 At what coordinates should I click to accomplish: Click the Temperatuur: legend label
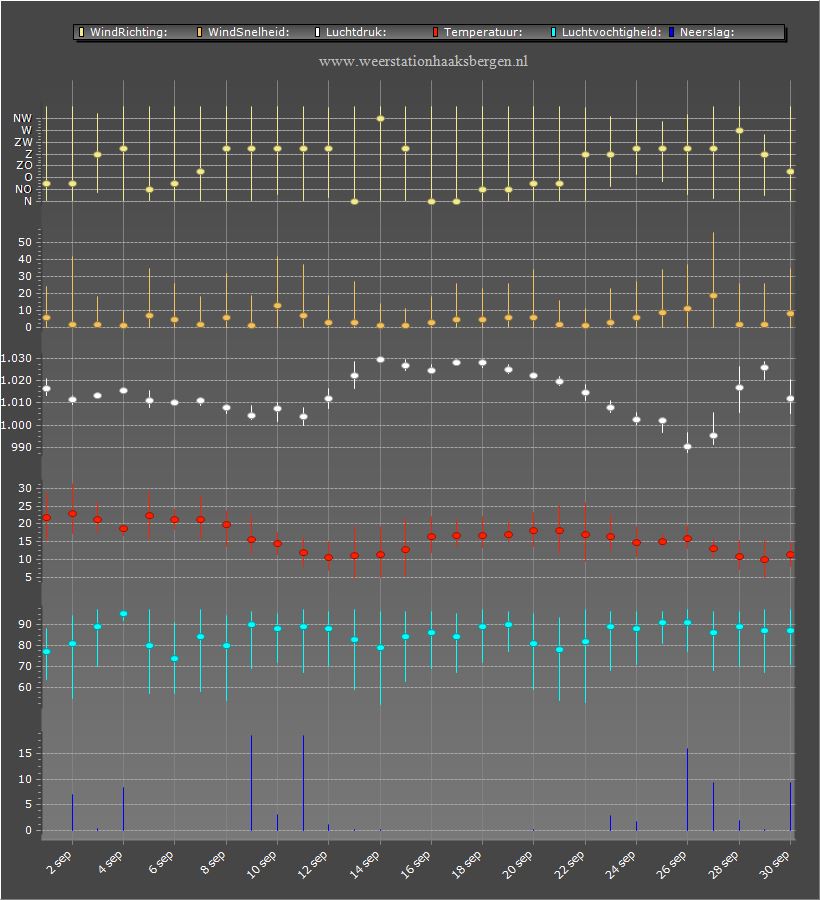click(x=483, y=32)
